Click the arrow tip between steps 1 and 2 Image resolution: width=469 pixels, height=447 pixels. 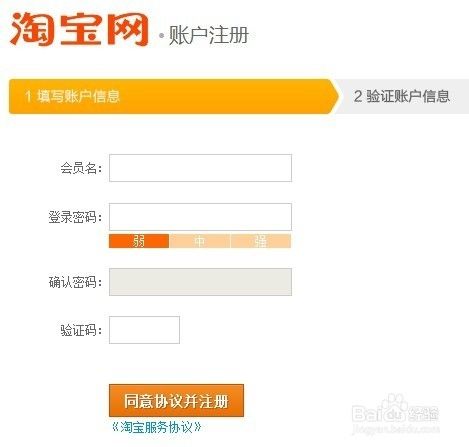335,96
